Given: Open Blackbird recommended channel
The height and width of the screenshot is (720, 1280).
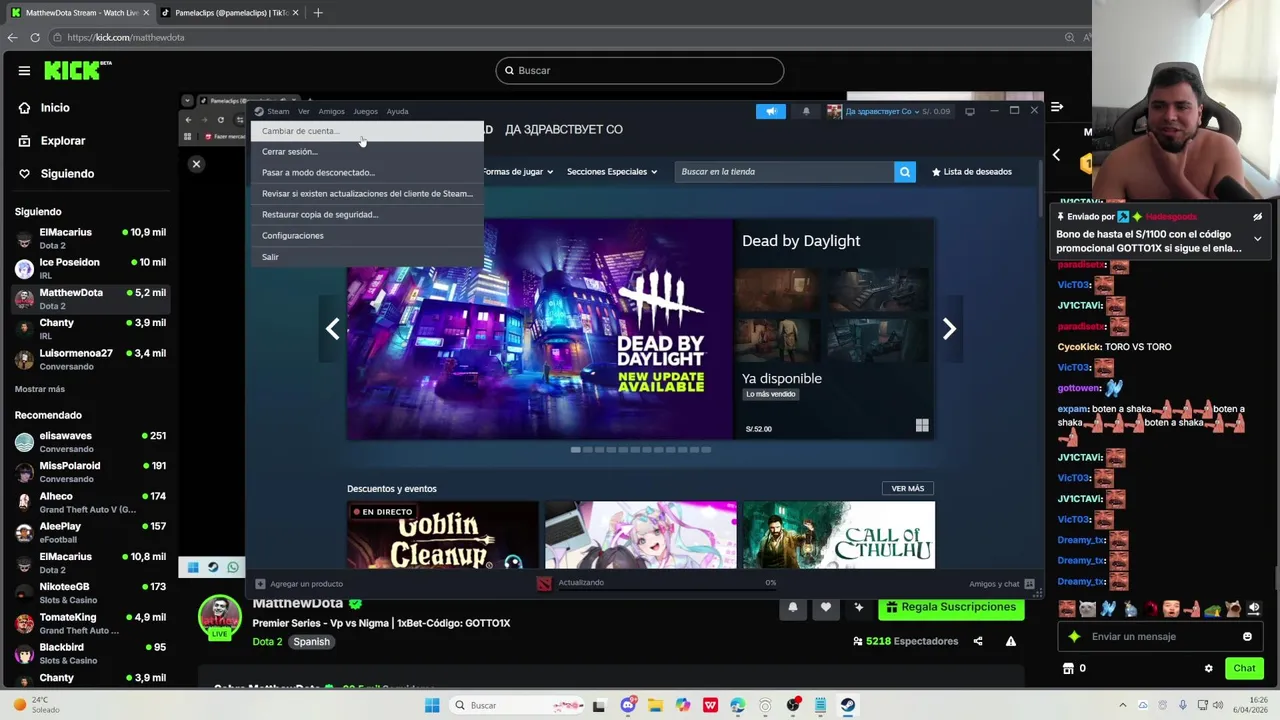Looking at the screenshot, I should click(92, 653).
